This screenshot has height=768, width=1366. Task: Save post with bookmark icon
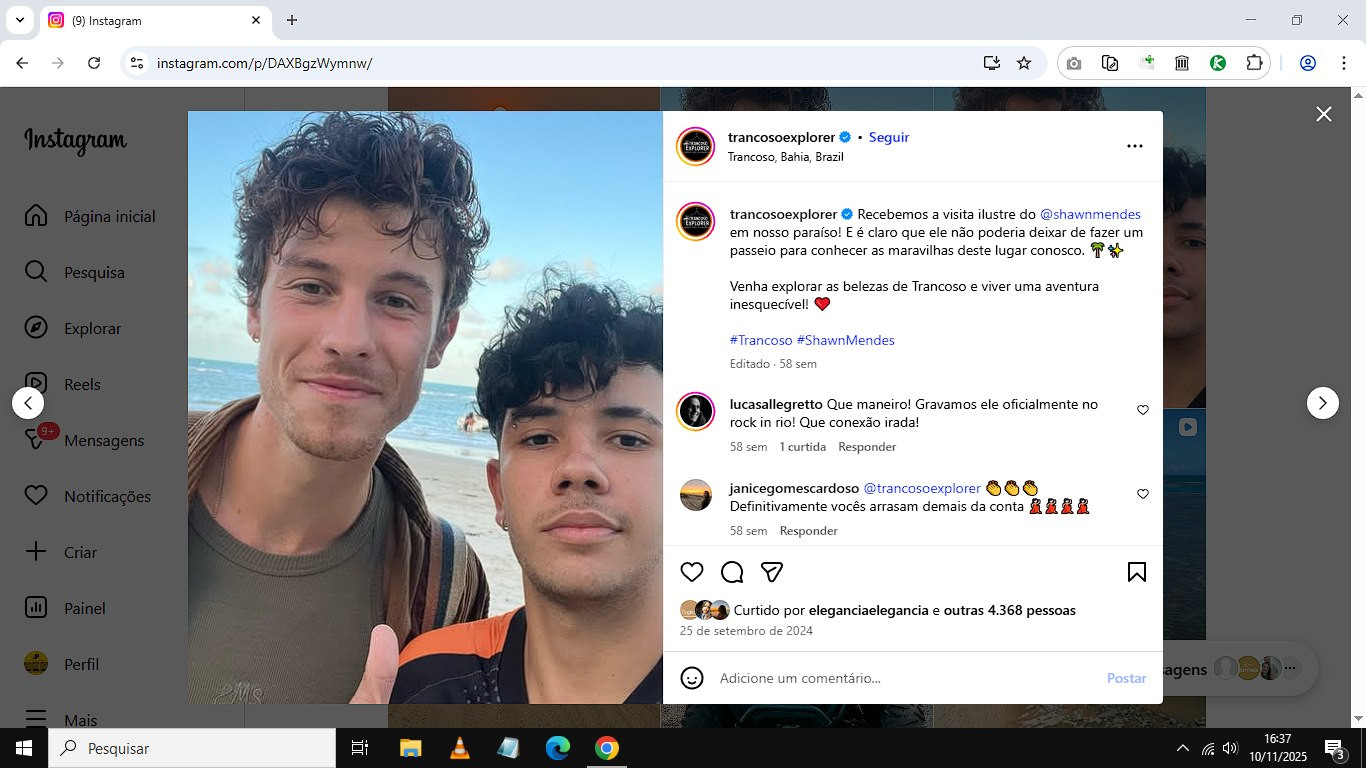click(1137, 572)
